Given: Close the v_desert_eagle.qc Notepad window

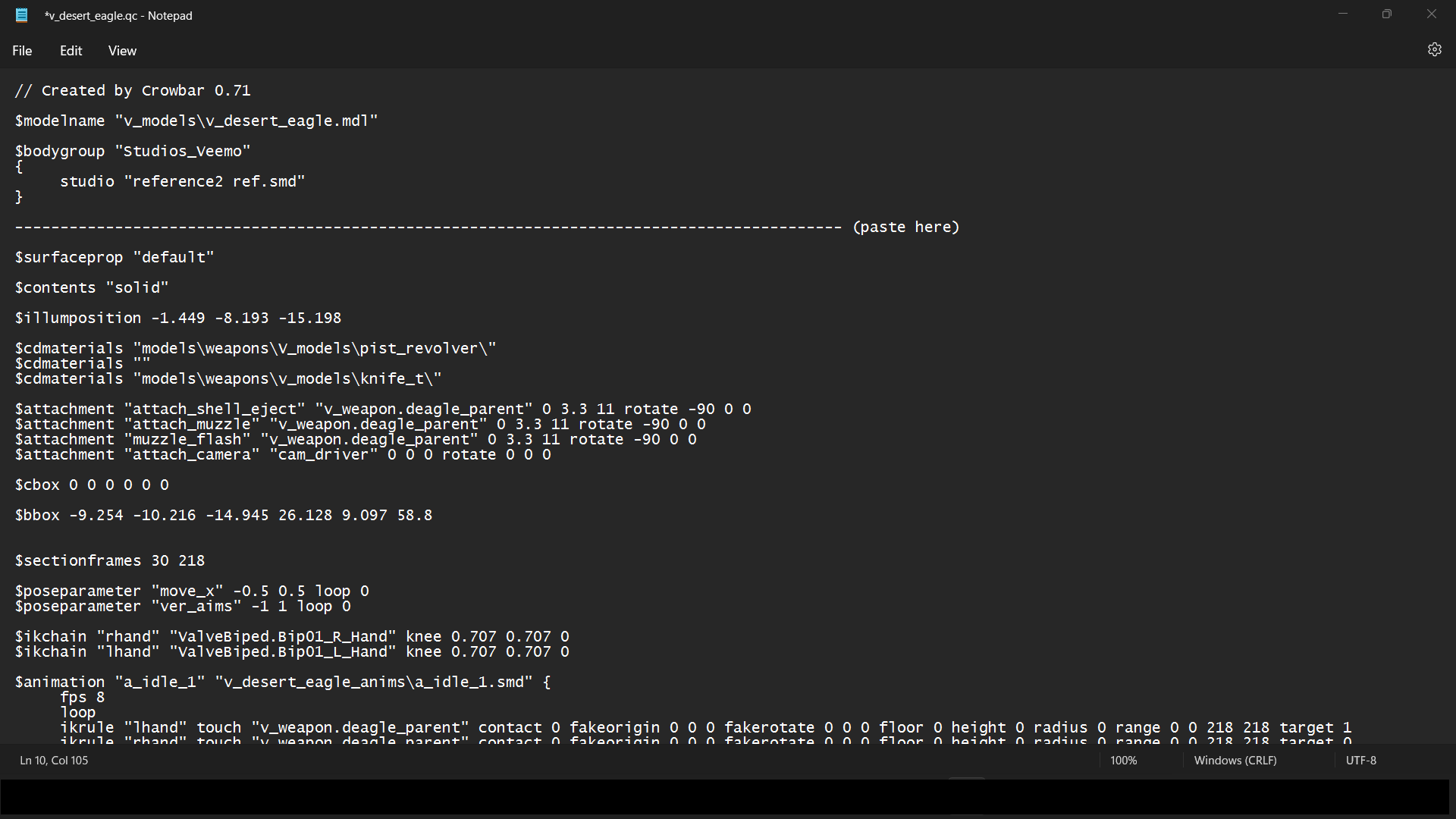Looking at the screenshot, I should coord(1431,14).
